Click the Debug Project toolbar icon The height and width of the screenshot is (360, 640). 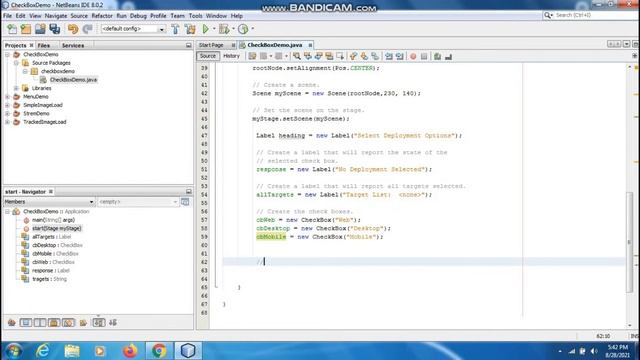(x=224, y=29)
